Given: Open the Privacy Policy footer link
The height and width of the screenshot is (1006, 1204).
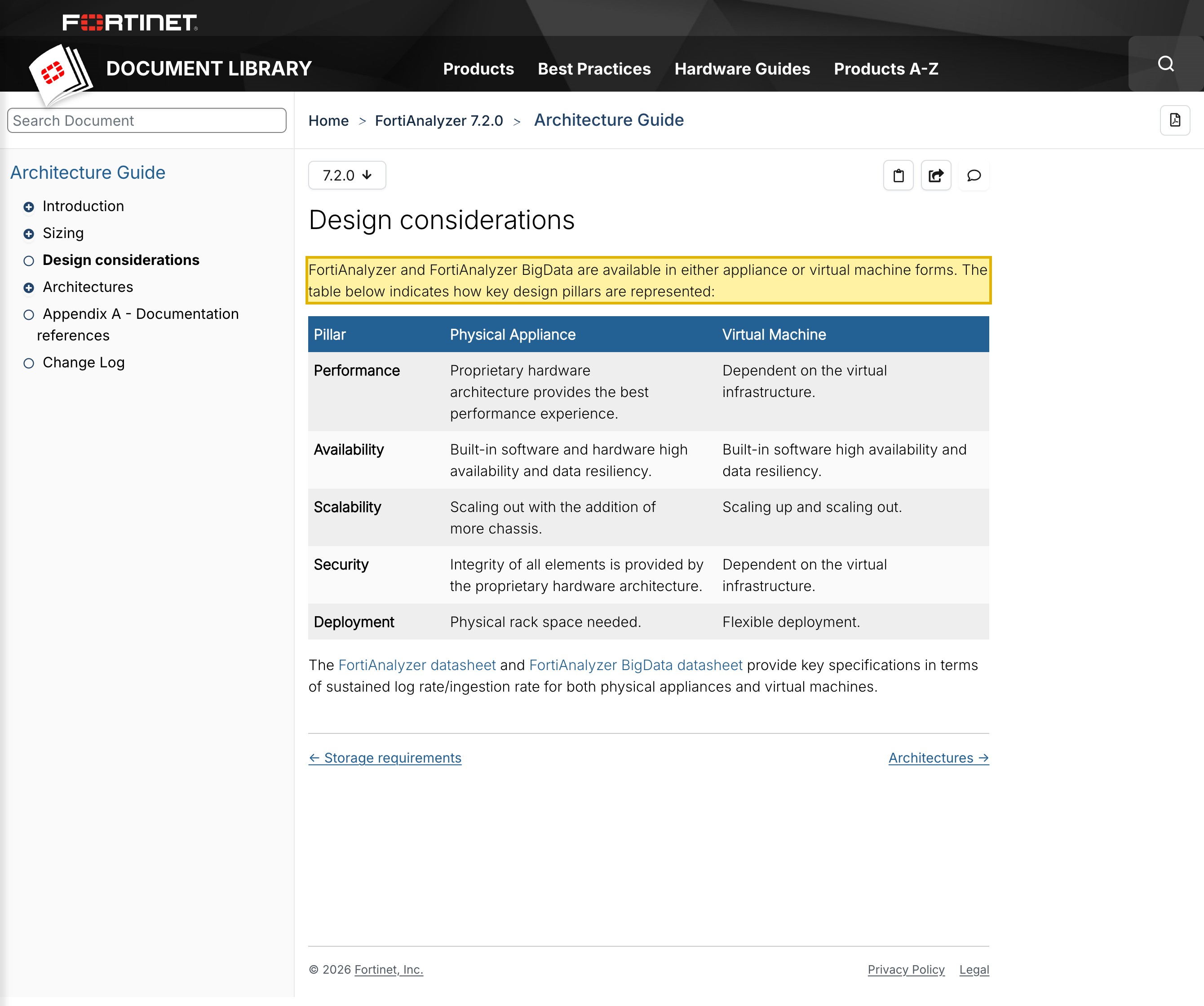Looking at the screenshot, I should click(906, 969).
